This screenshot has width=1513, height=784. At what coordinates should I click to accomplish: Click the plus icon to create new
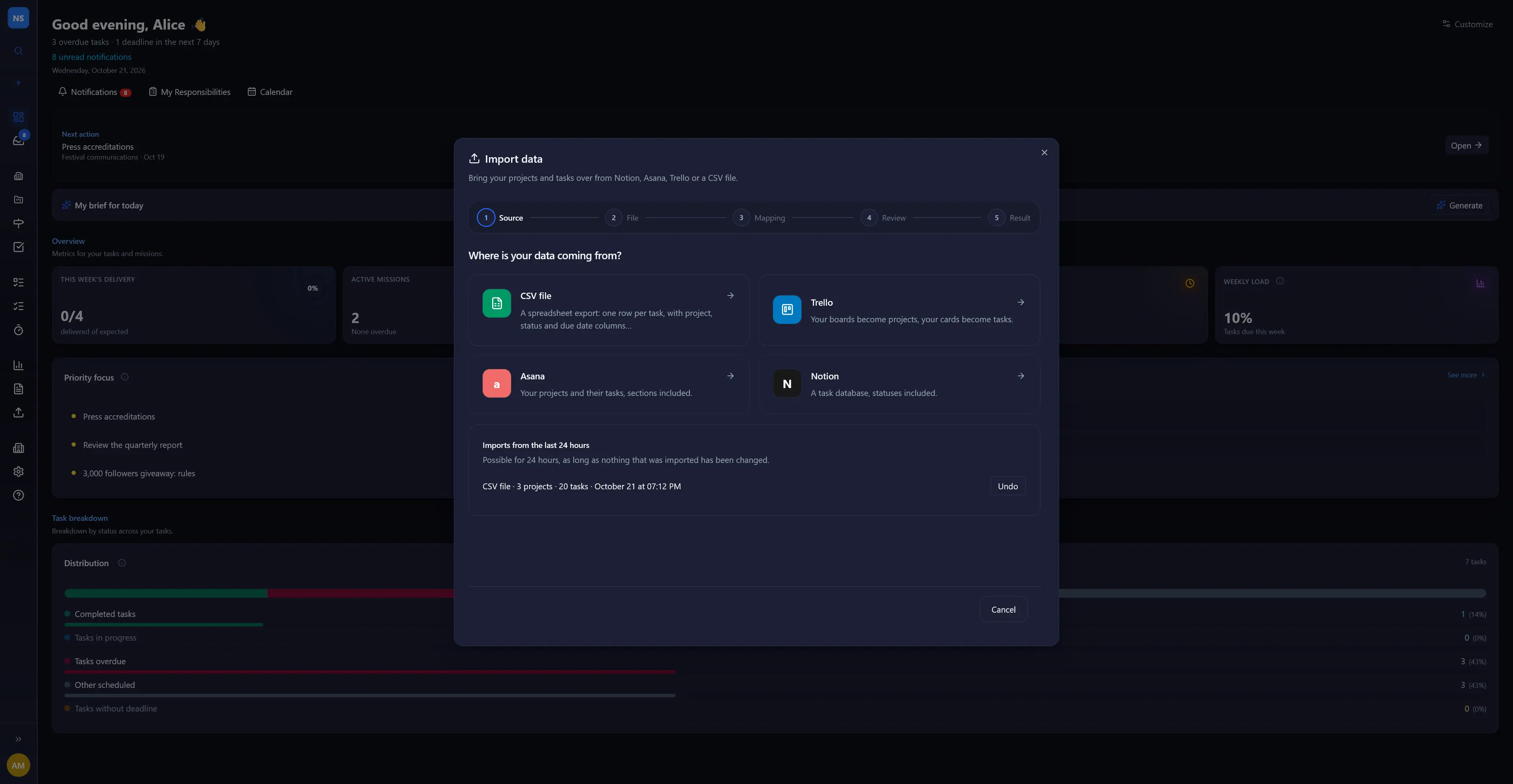[x=18, y=83]
